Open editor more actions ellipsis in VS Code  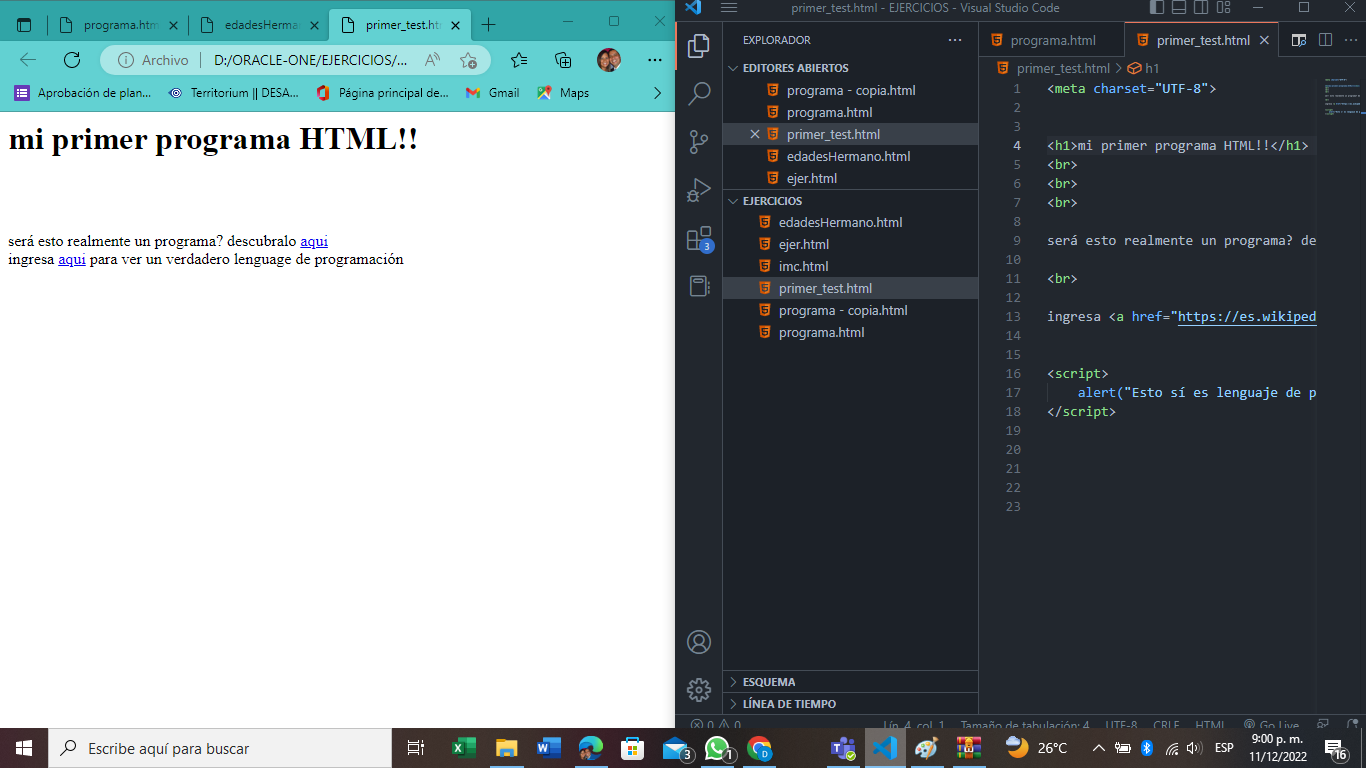click(1351, 40)
